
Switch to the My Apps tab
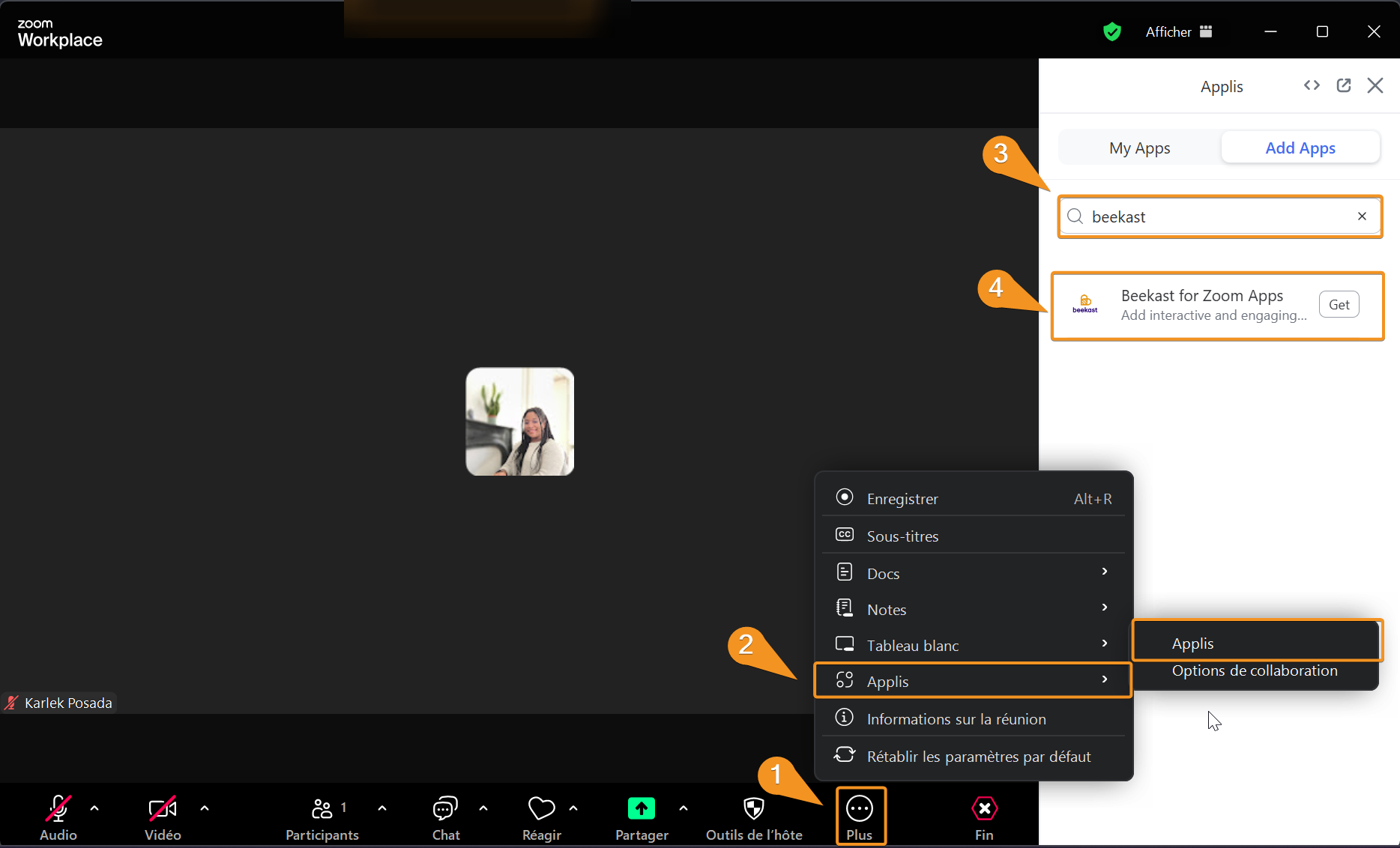pos(1139,148)
